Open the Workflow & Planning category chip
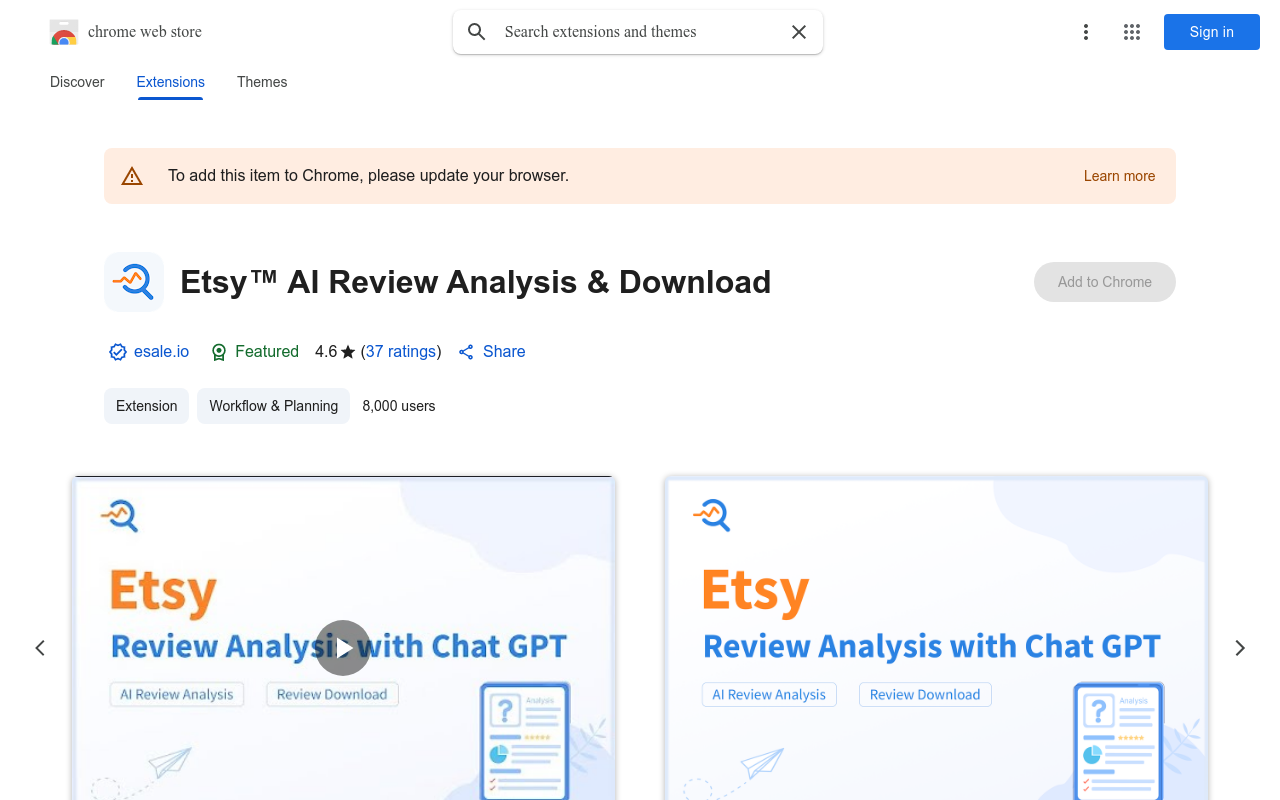The height and width of the screenshot is (800, 1280). (x=273, y=406)
